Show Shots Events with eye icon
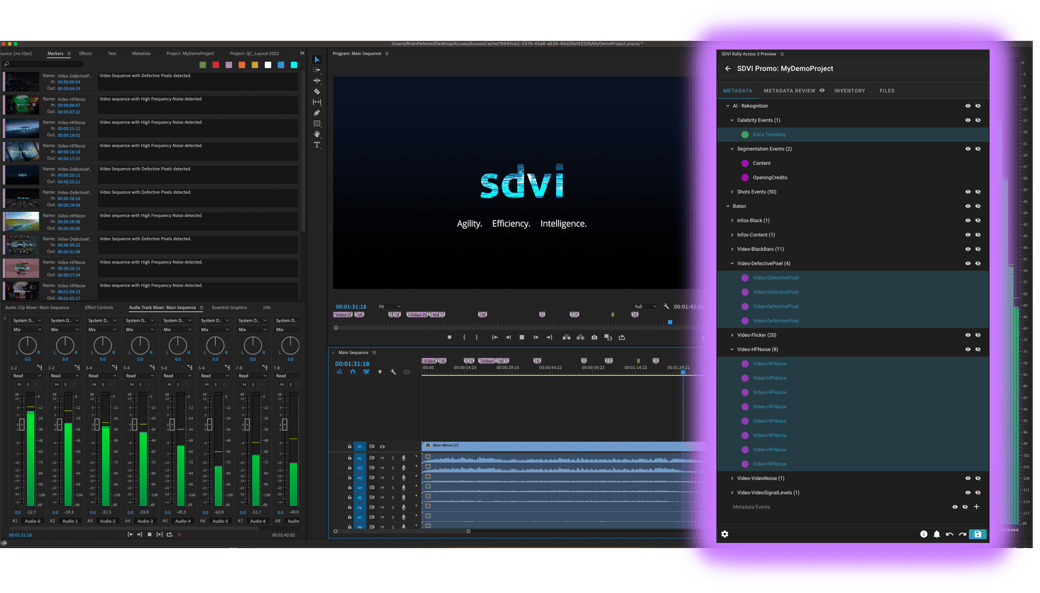This screenshot has height=593, width=1040. pyautogui.click(x=968, y=192)
